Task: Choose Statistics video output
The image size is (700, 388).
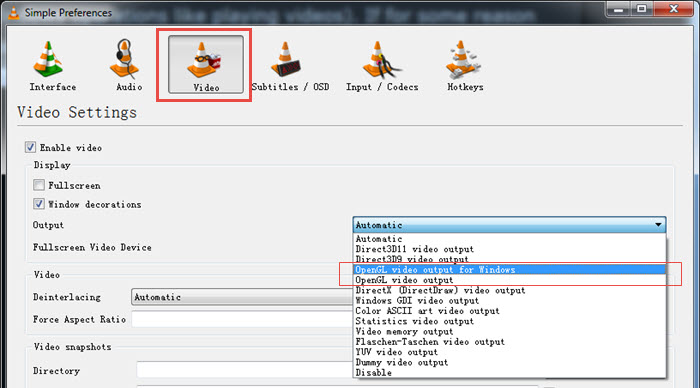Action: (x=509, y=321)
